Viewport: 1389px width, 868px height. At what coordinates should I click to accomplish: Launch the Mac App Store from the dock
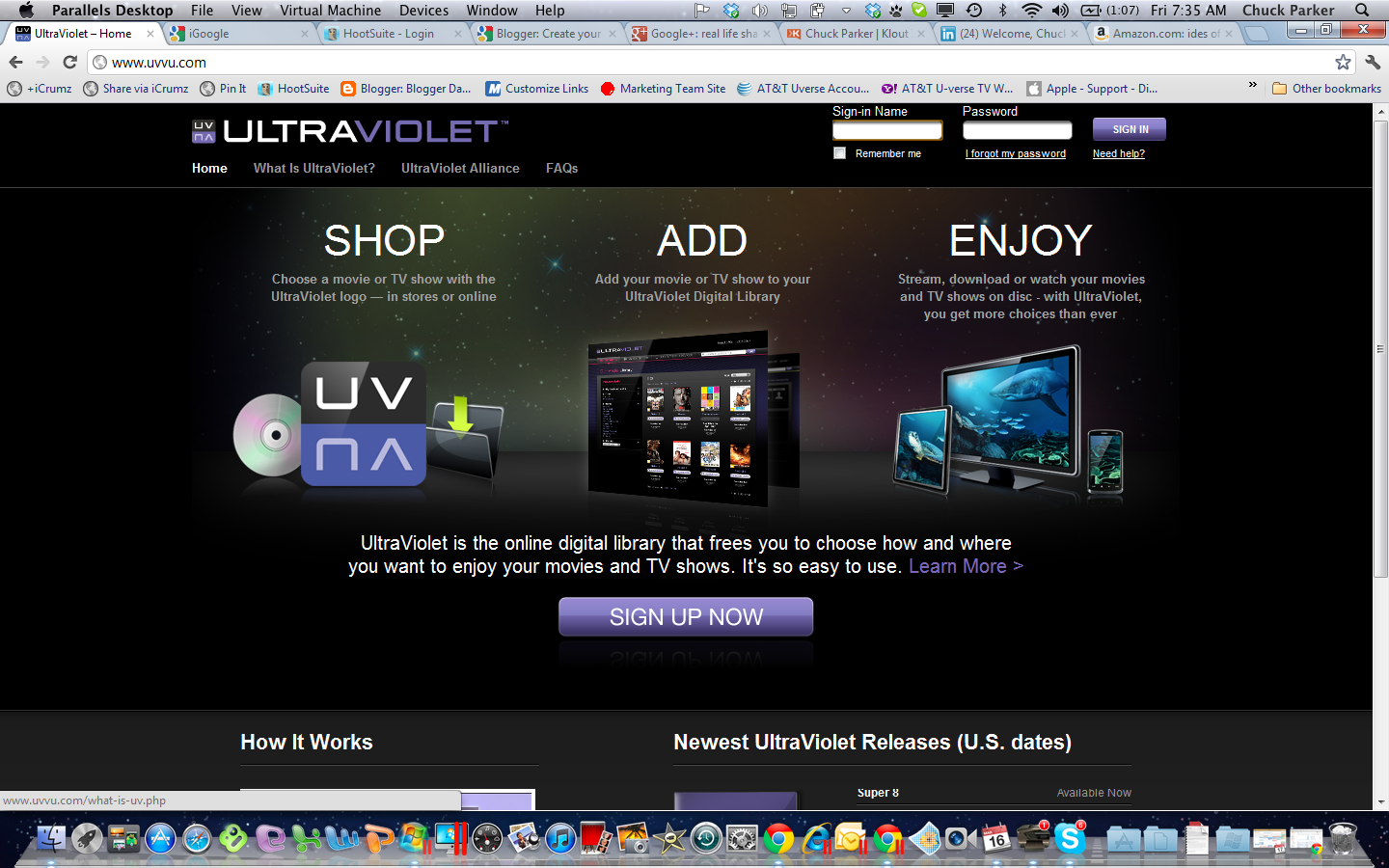[x=160, y=839]
